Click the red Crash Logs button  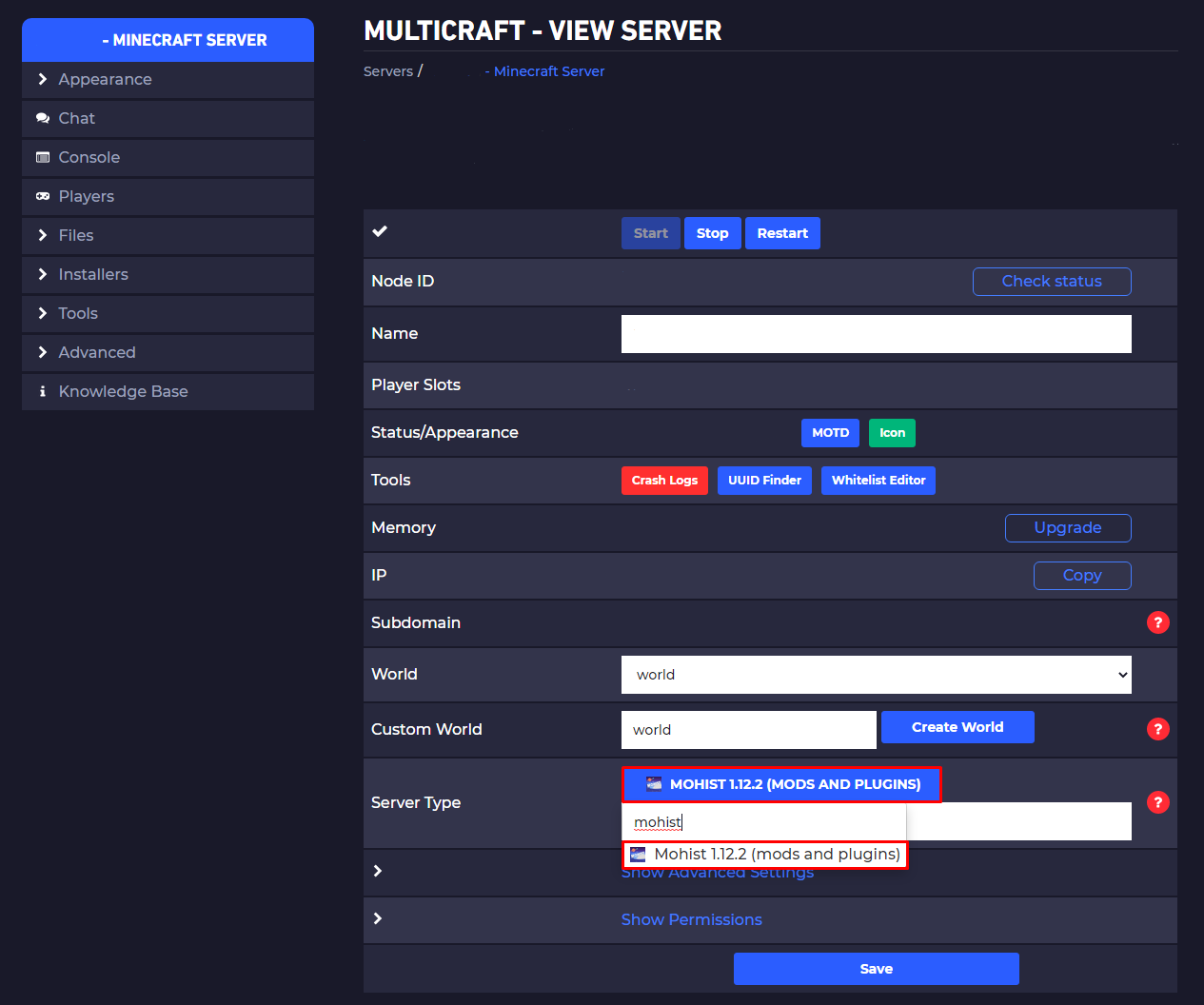664,481
